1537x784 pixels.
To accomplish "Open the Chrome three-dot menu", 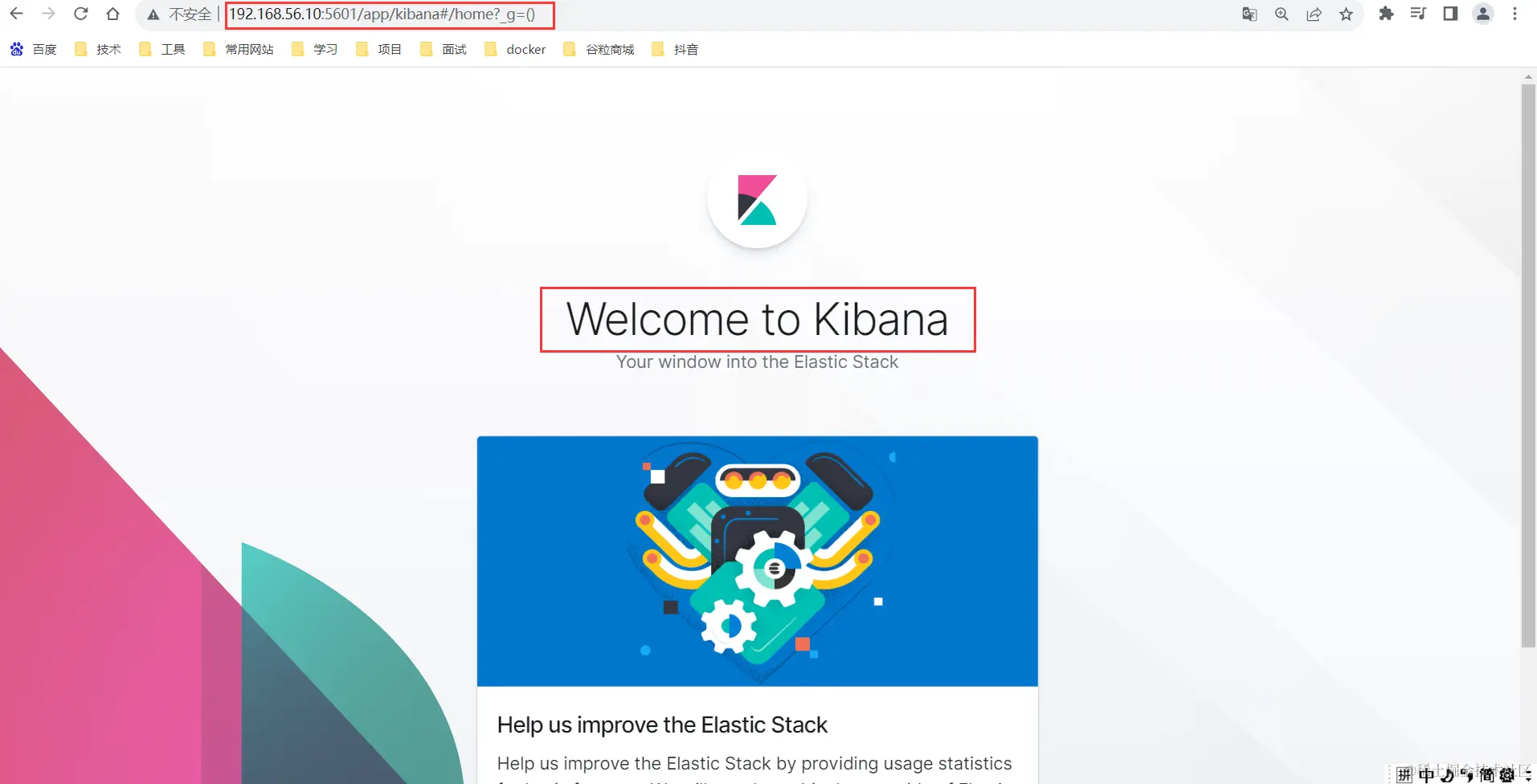I will pos(1515,14).
